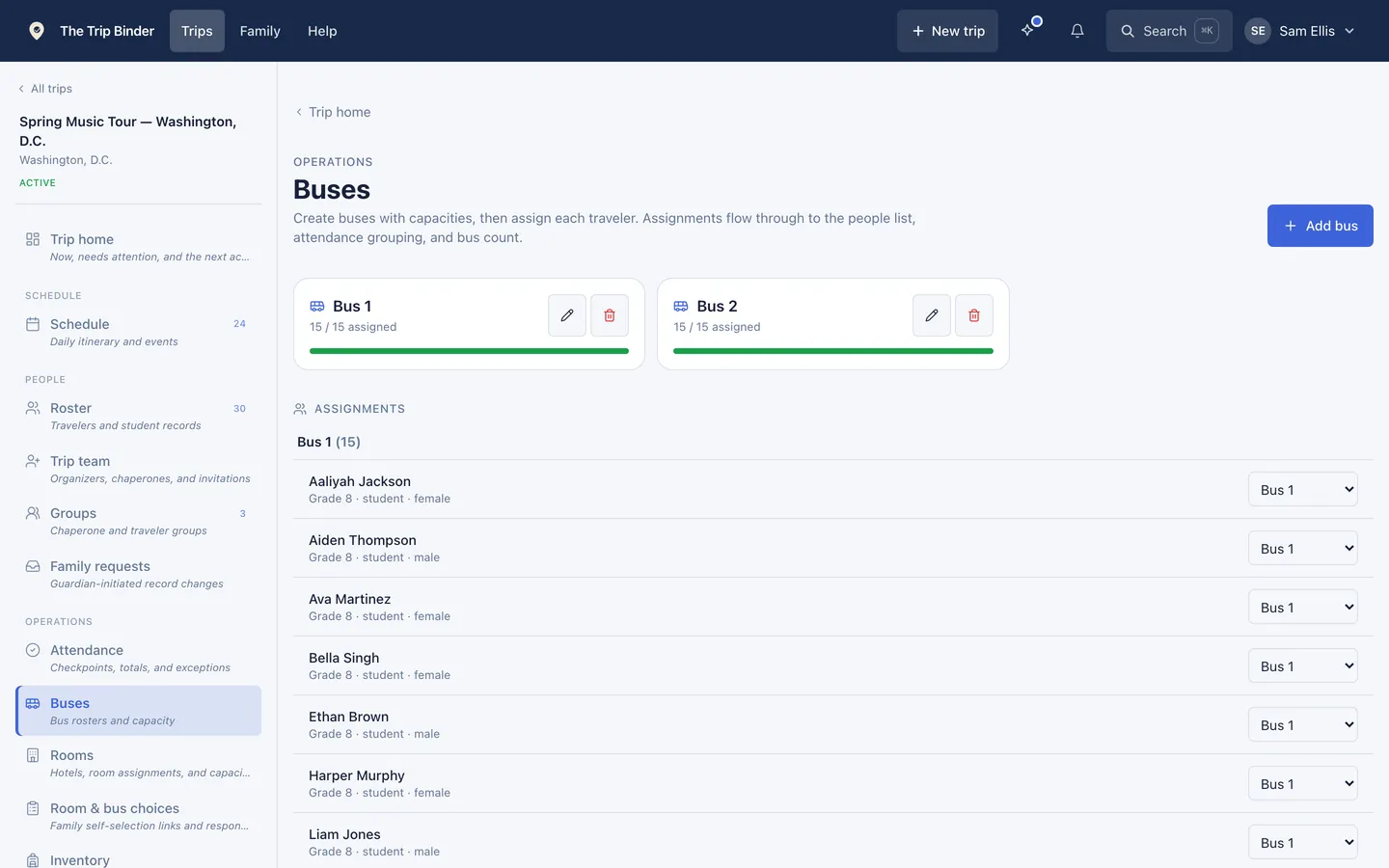Select Buses in the sidebar

139,711
